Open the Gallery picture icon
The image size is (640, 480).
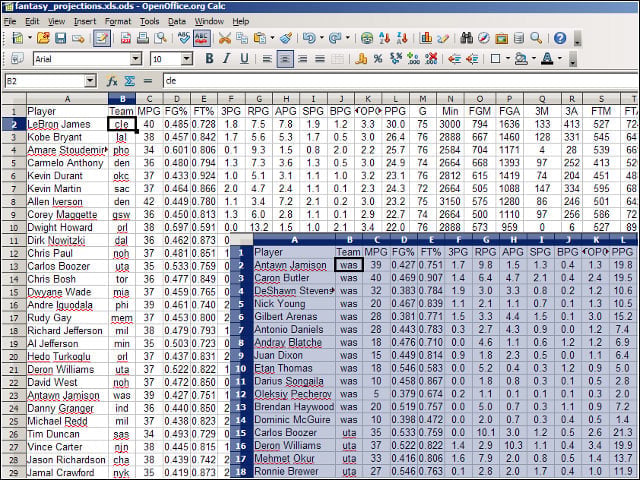(501, 39)
